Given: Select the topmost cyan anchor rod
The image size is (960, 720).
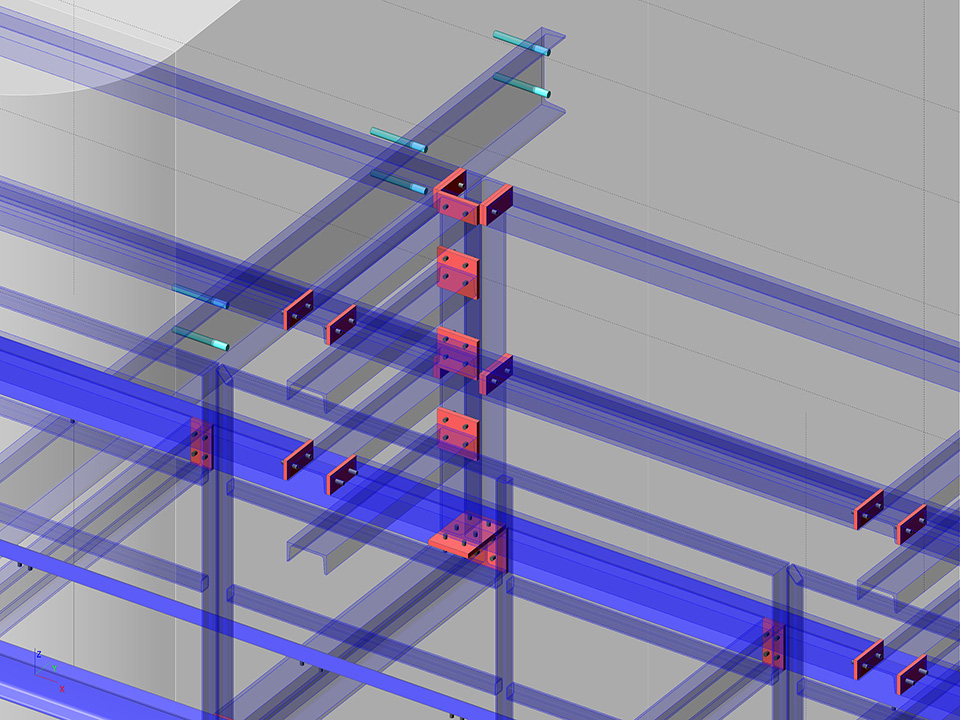Looking at the screenshot, I should (521, 42).
